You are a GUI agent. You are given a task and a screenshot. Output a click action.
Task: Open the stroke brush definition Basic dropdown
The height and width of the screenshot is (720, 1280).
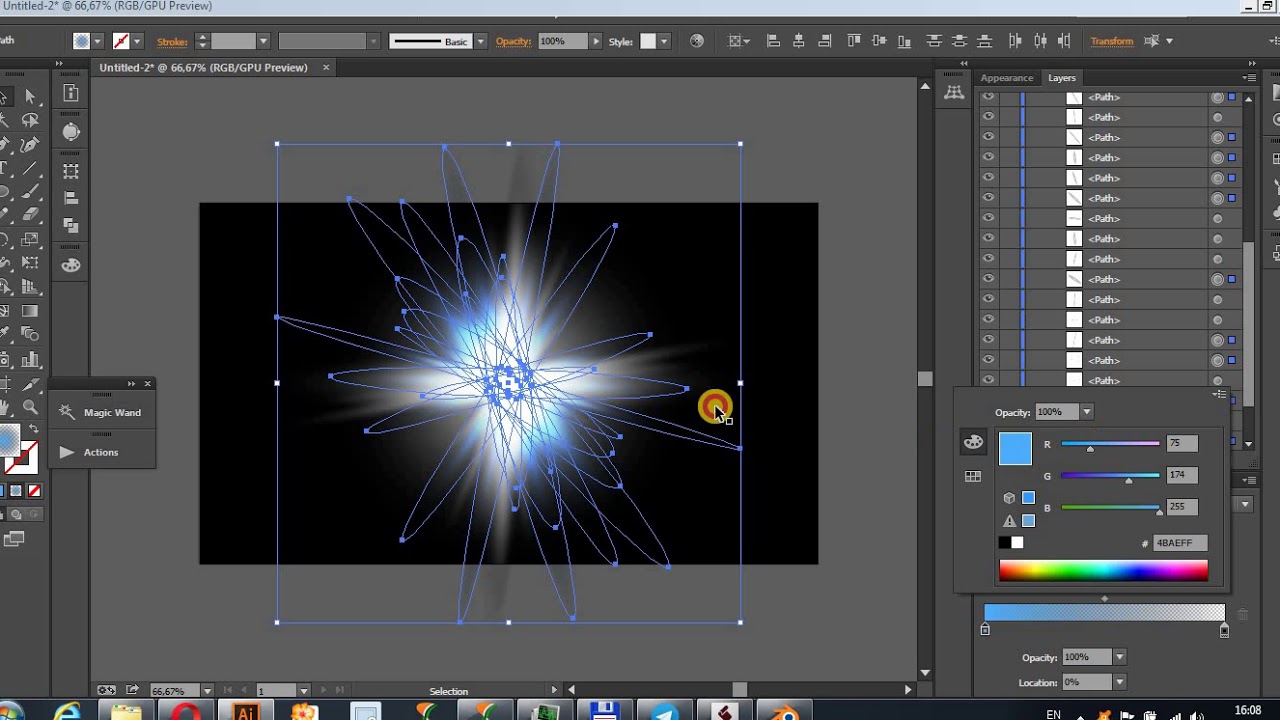pos(480,41)
